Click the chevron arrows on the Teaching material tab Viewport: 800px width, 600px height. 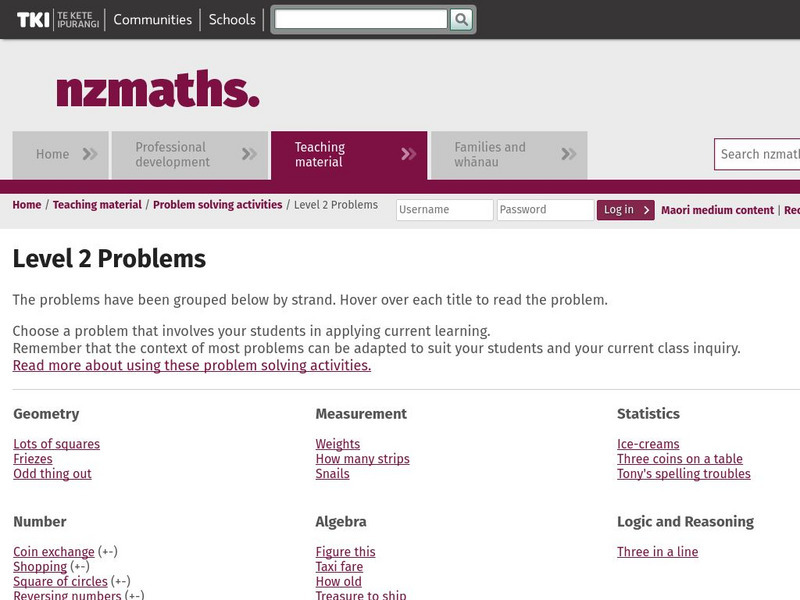click(409, 154)
